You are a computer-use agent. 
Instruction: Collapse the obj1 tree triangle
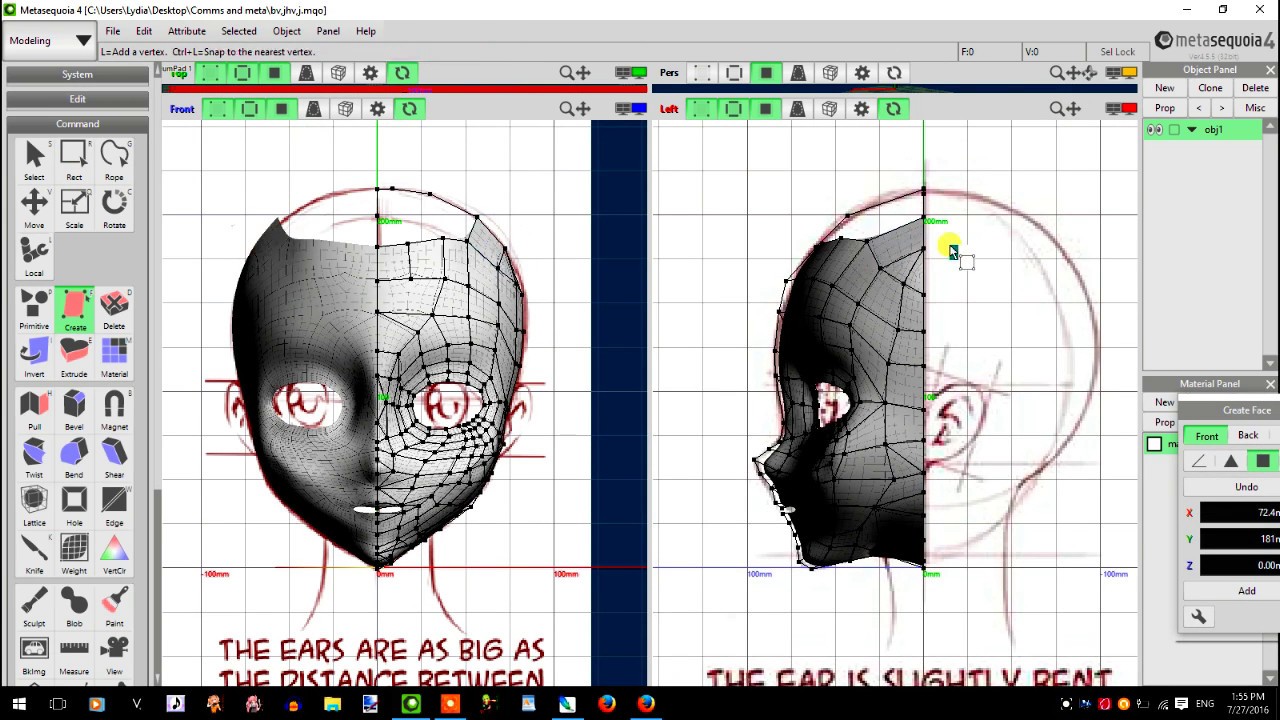[x=1192, y=130]
